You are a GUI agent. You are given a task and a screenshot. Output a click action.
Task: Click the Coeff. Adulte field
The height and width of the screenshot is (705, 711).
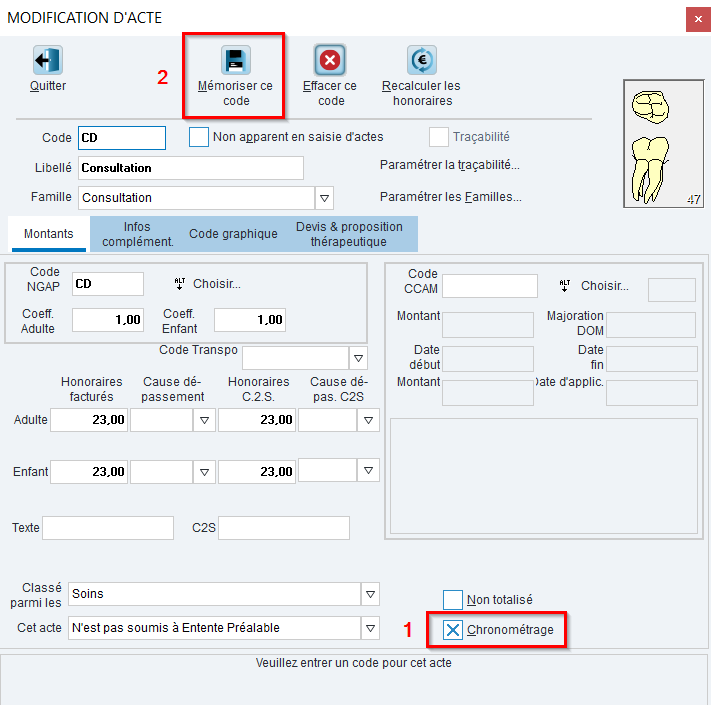pos(108,320)
